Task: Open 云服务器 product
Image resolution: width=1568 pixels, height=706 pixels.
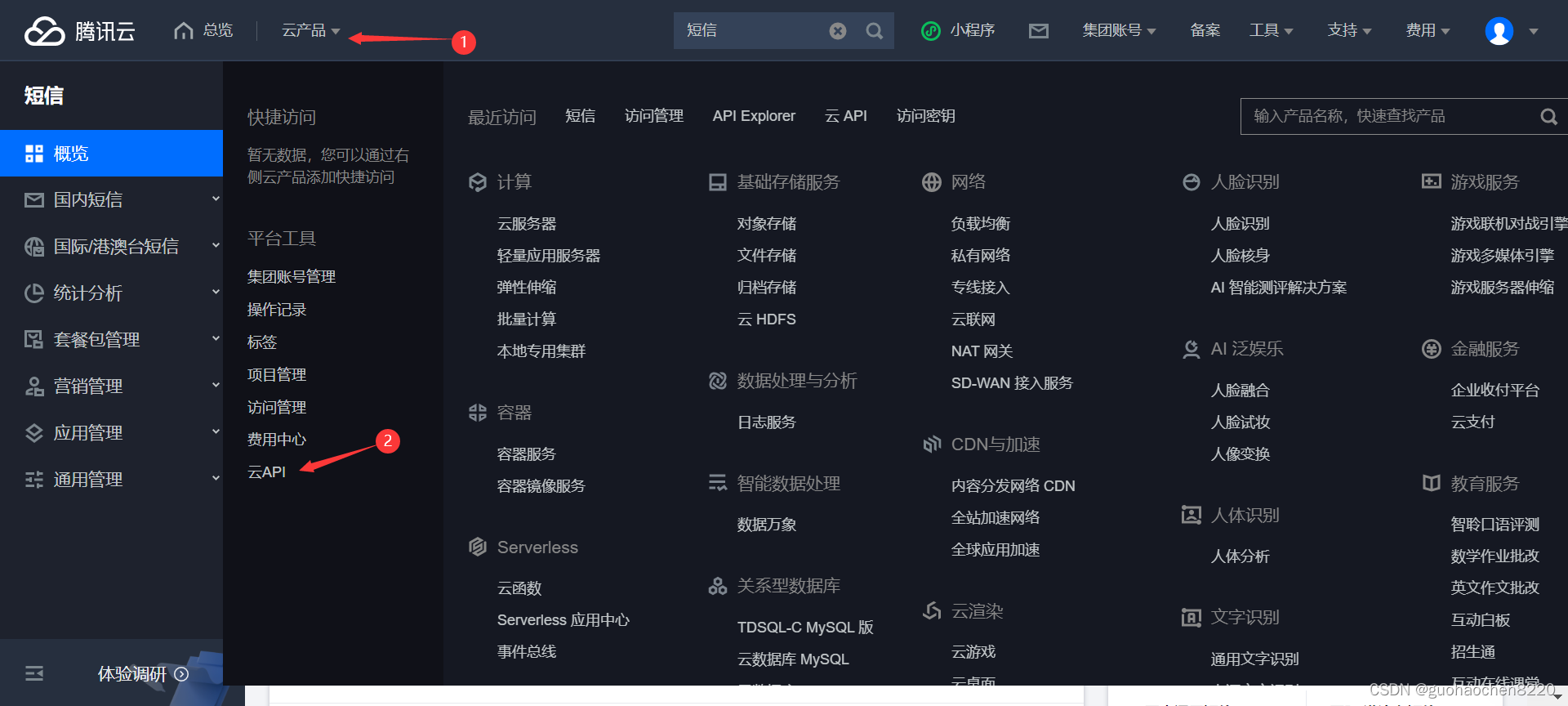Action: (x=527, y=224)
